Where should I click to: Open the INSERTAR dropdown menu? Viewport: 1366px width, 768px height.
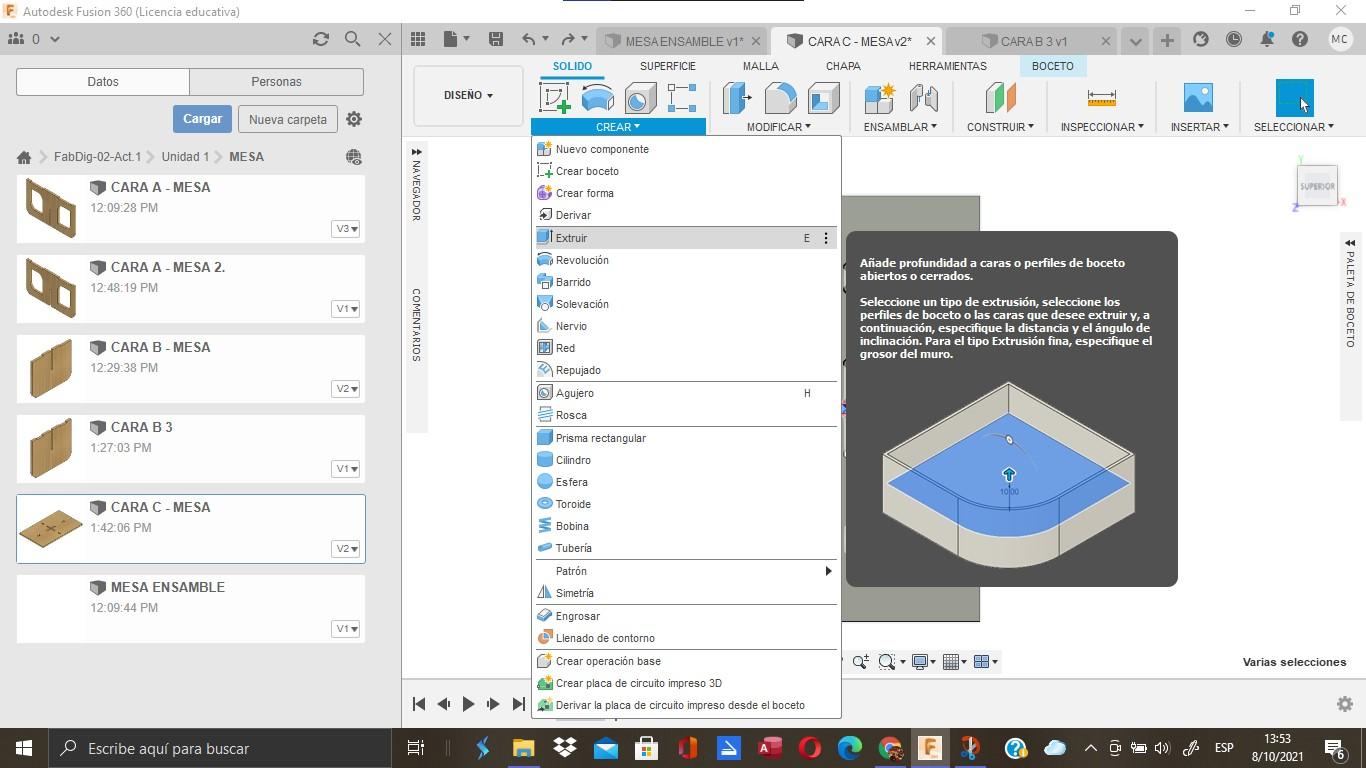(x=1198, y=127)
